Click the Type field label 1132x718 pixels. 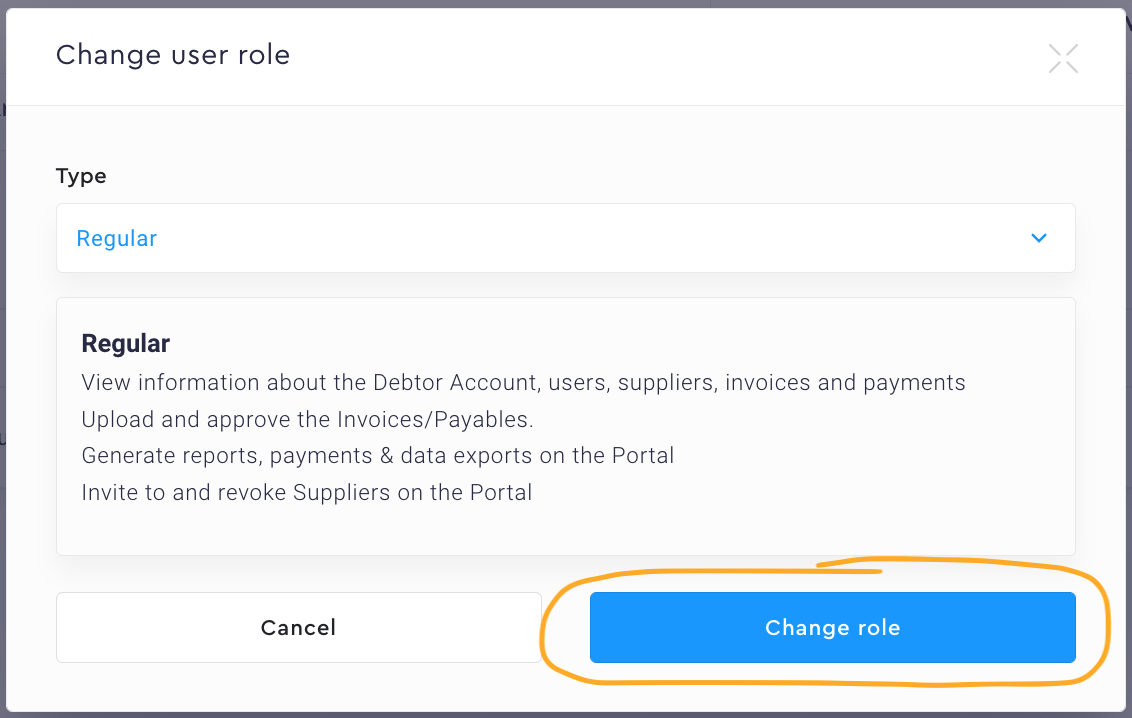(81, 176)
